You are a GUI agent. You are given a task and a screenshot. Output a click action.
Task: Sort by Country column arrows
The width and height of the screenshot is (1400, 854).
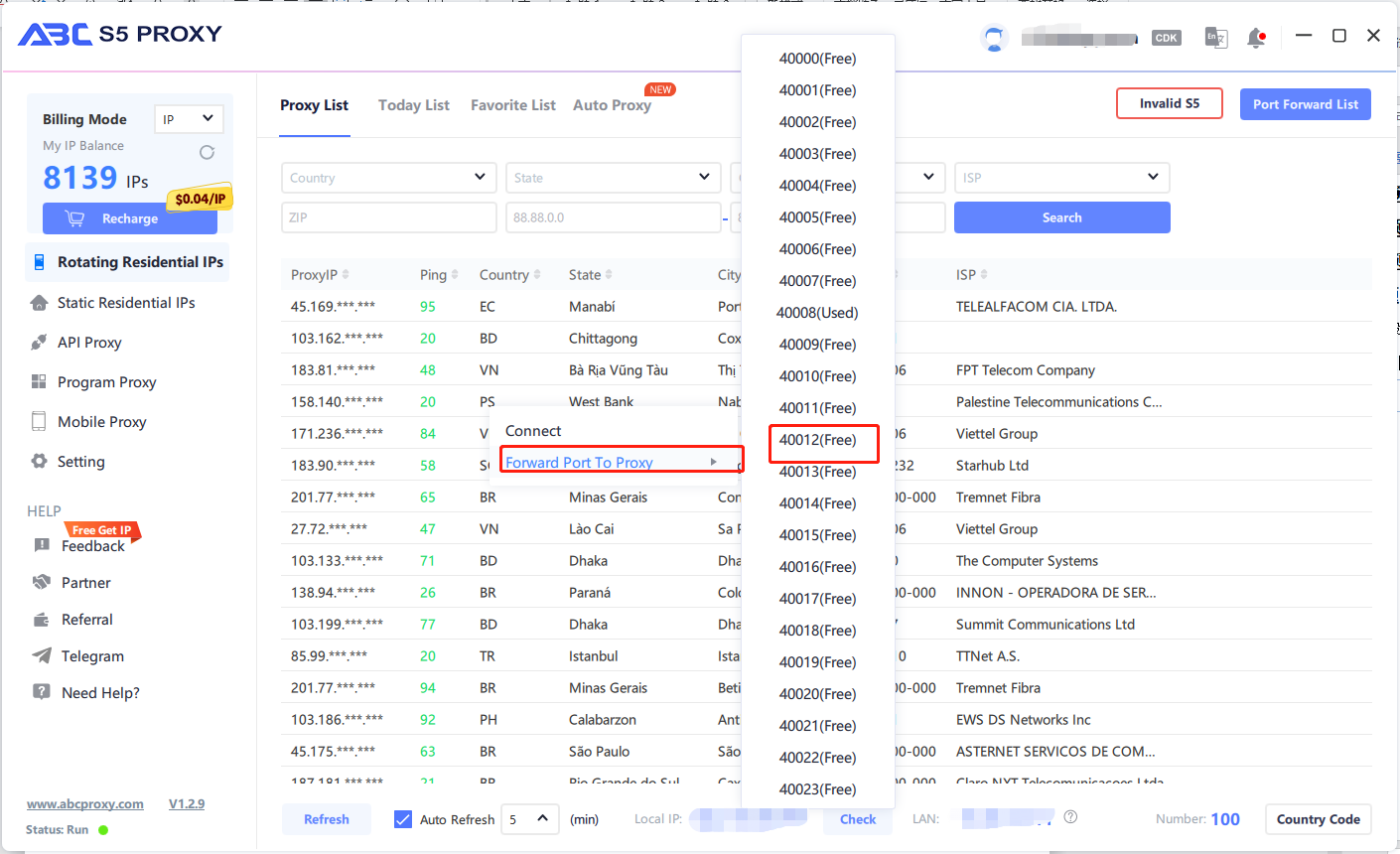click(537, 275)
